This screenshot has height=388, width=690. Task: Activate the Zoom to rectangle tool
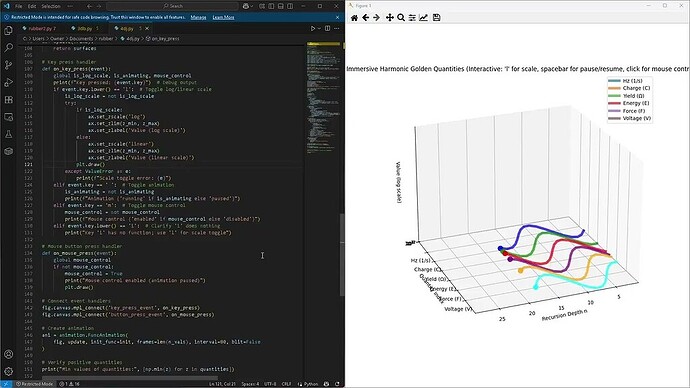[401, 18]
